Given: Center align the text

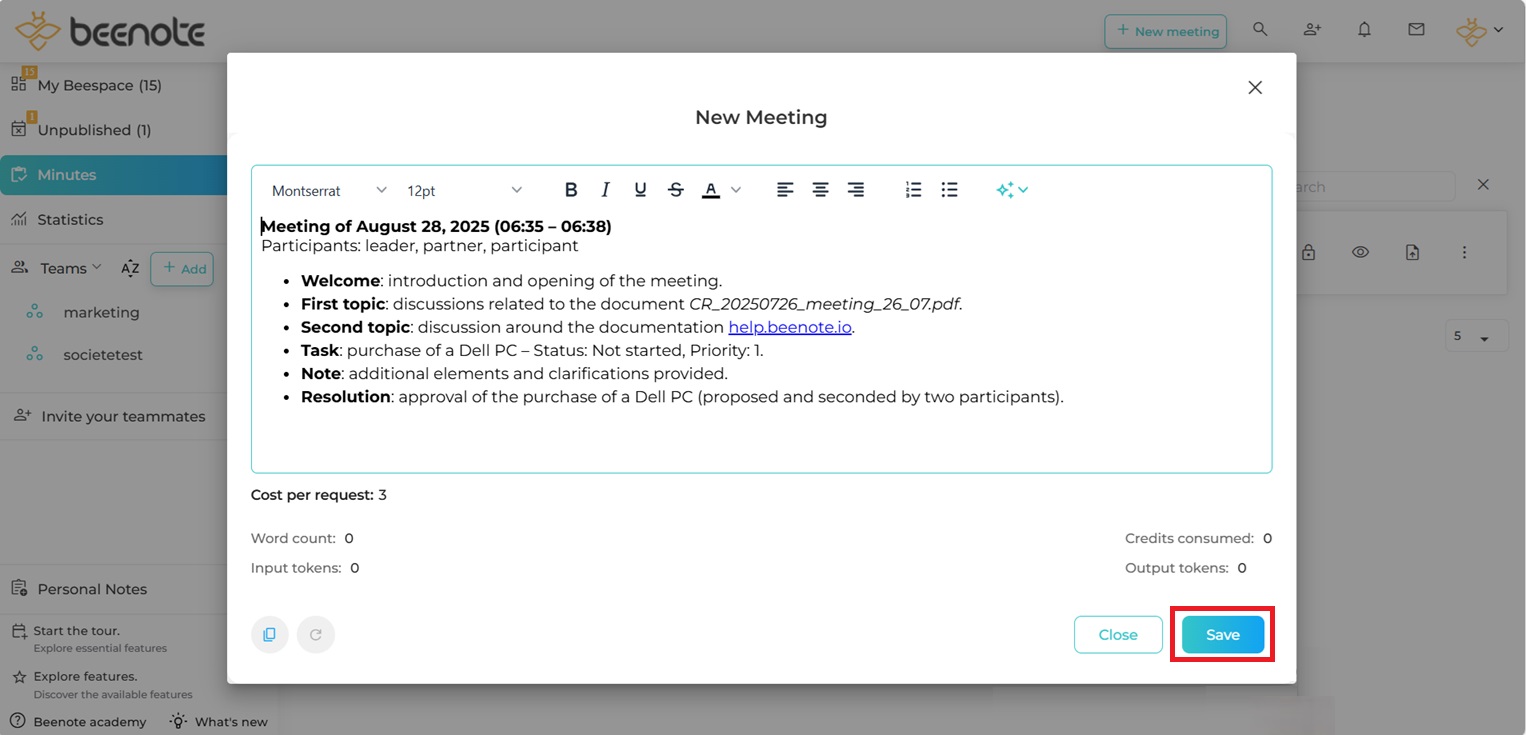Looking at the screenshot, I should (820, 190).
